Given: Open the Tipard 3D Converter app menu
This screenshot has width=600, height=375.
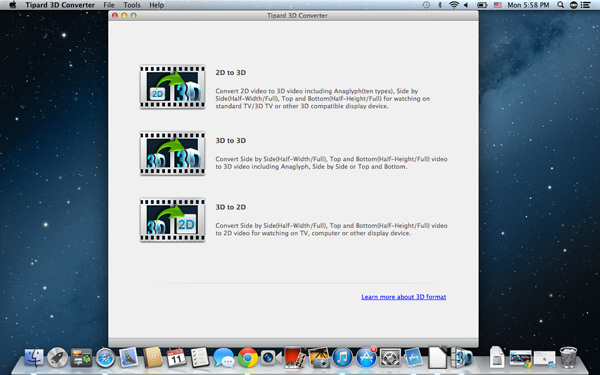Looking at the screenshot, I should click(60, 5).
